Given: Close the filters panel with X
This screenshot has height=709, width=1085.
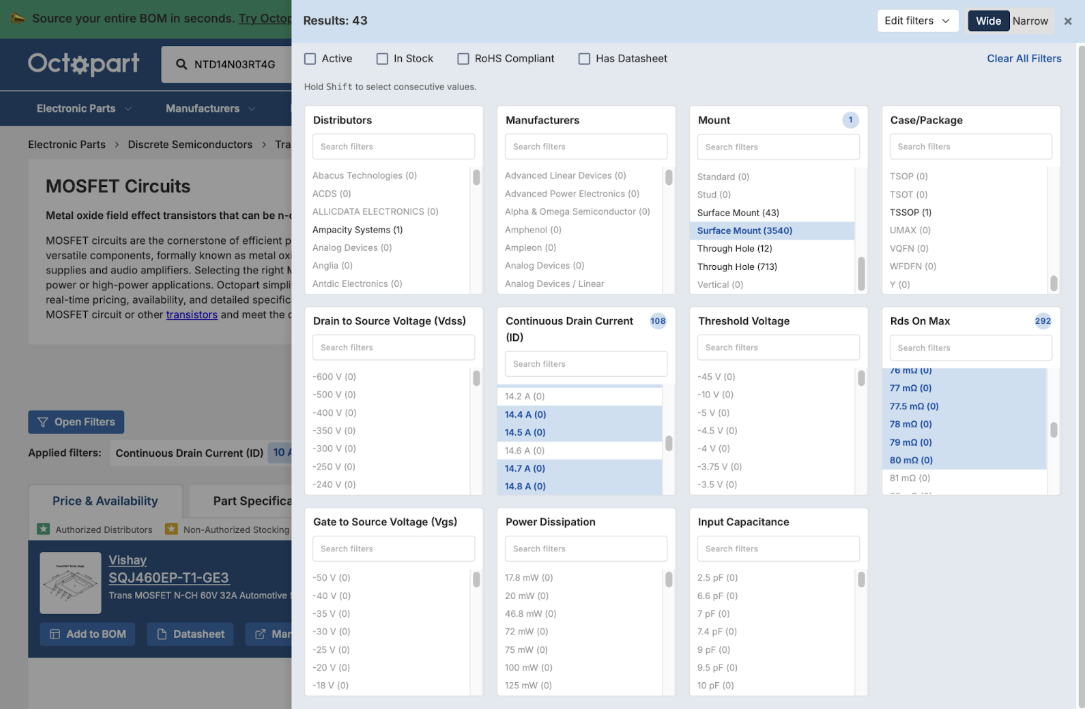Looking at the screenshot, I should pos(1068,21).
